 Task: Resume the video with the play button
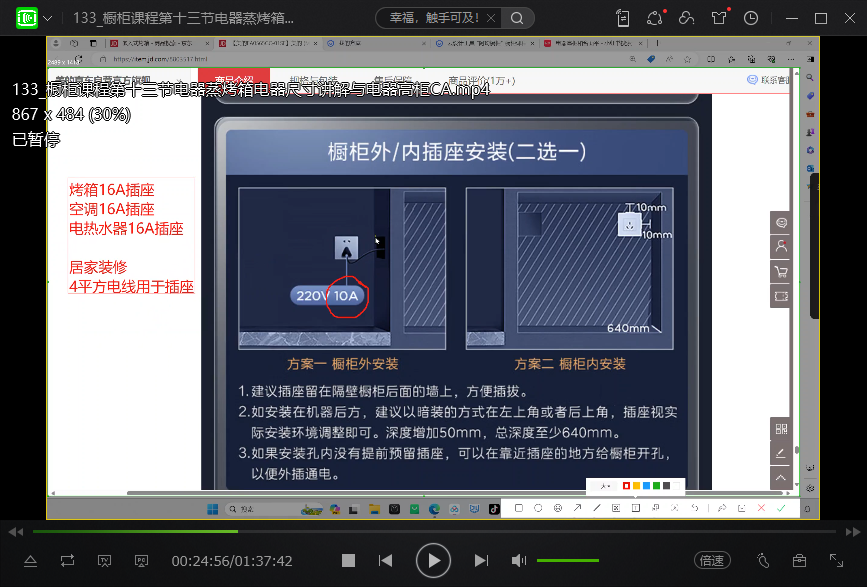tap(434, 560)
